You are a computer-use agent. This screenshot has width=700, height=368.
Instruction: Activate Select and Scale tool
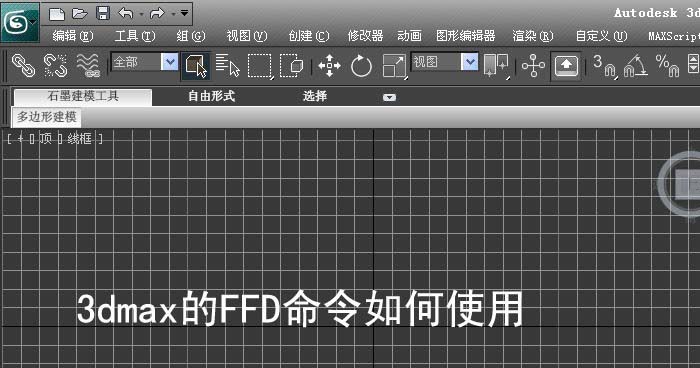coord(395,66)
